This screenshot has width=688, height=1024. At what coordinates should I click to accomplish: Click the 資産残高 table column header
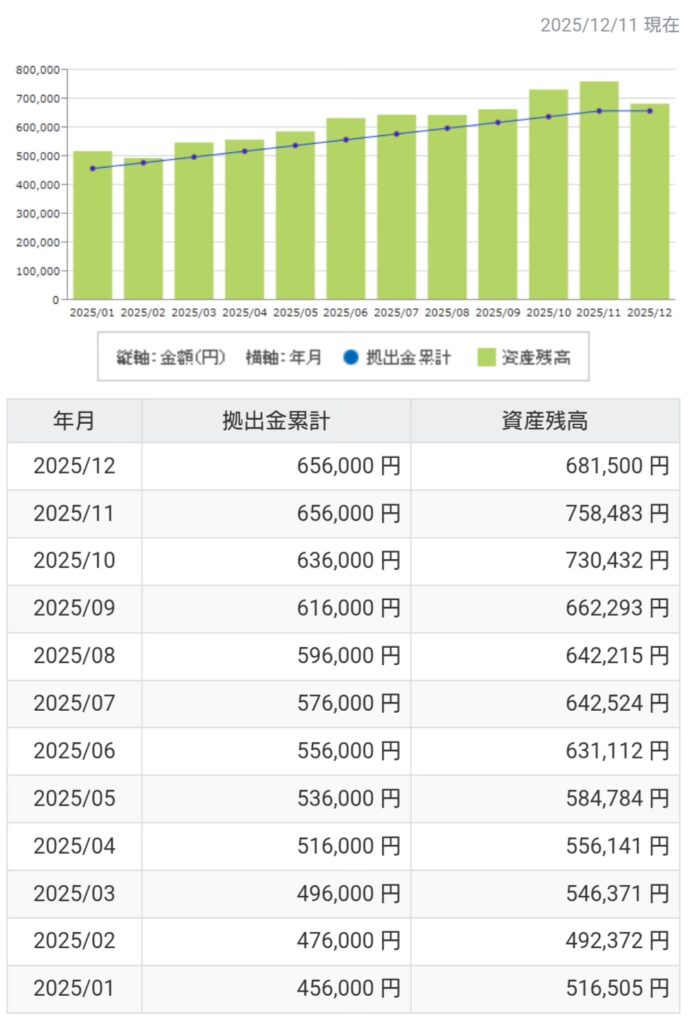coord(544,421)
